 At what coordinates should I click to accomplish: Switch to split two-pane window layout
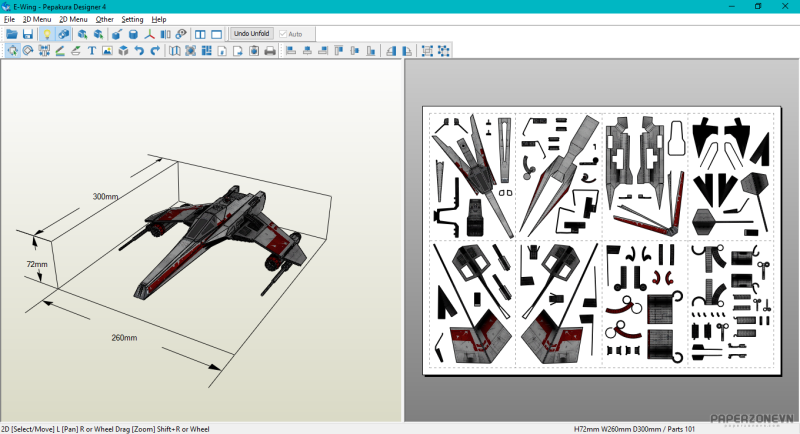[x=200, y=34]
